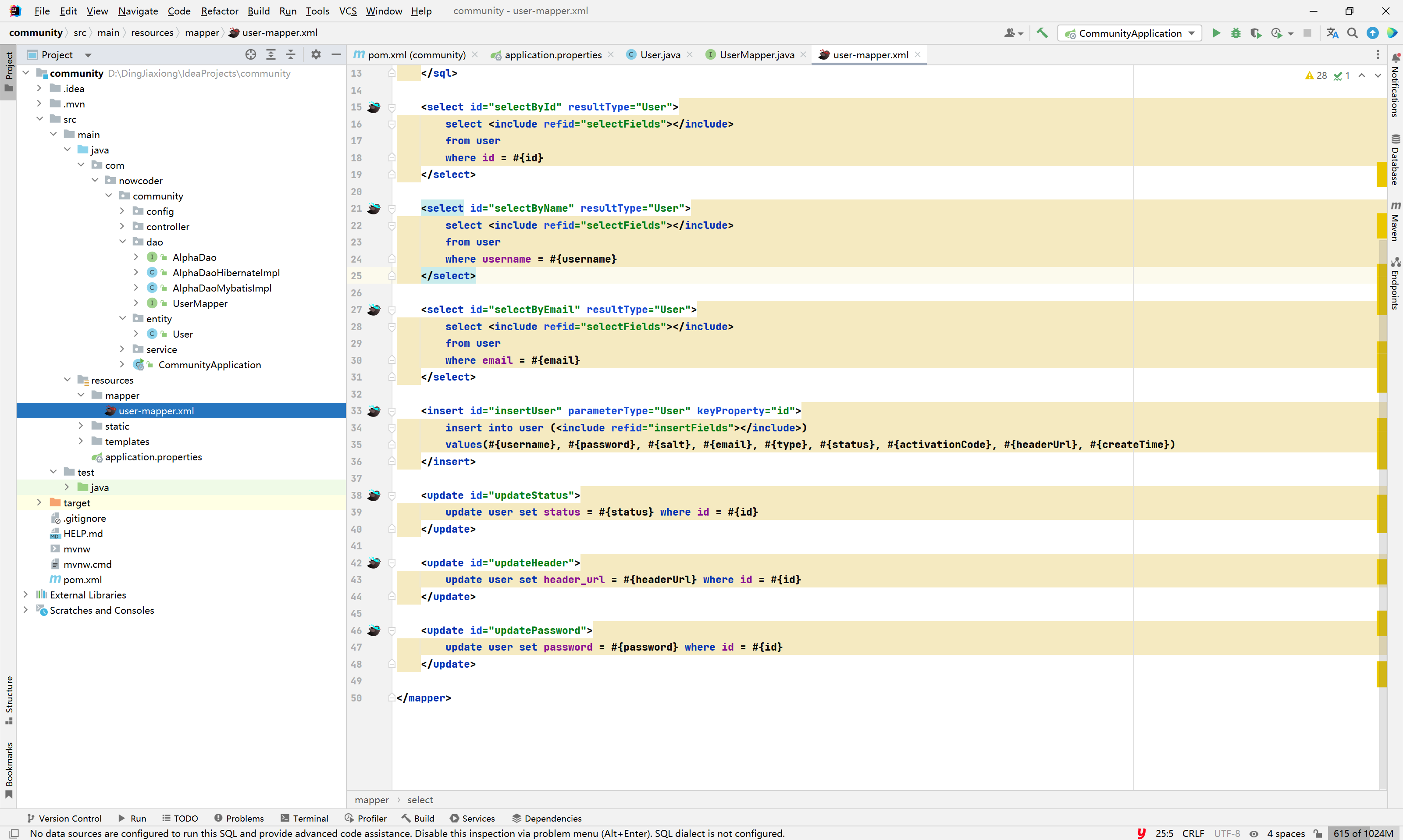The width and height of the screenshot is (1403, 840).
Task: Collapse all in Project panel
Action: 290,54
